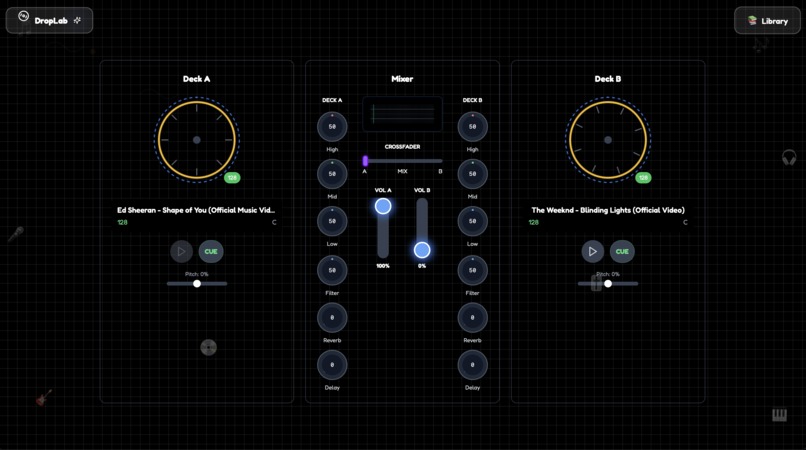Click Deck B Low EQ knob

coord(472,221)
